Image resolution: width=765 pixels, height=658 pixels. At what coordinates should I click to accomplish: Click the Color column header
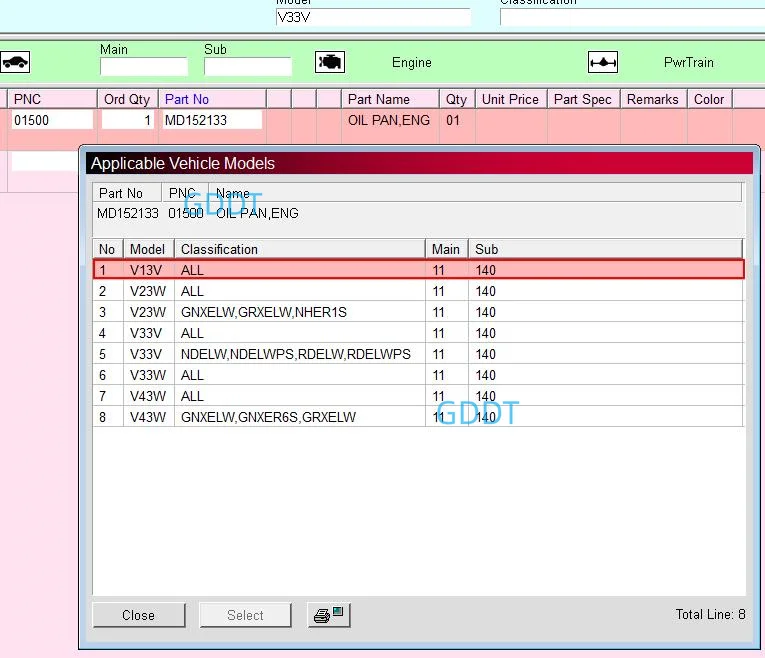point(710,99)
